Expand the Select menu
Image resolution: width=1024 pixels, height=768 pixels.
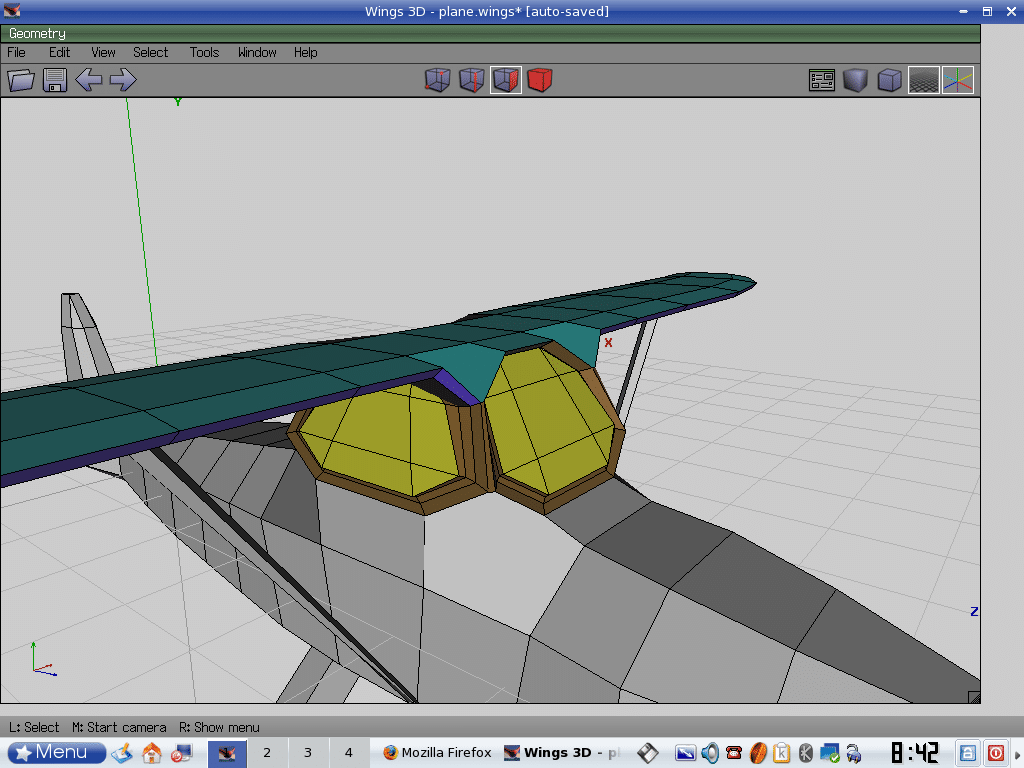(150, 52)
